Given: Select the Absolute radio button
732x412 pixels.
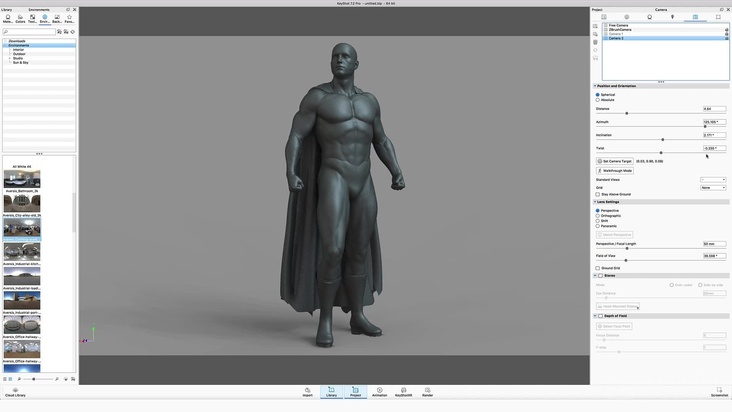Looking at the screenshot, I should [x=598, y=100].
